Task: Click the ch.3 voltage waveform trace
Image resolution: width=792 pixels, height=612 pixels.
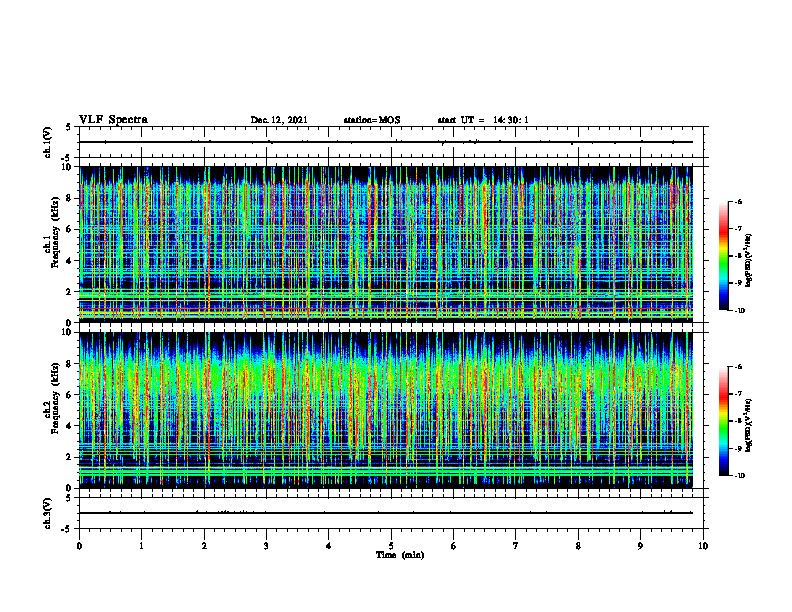Action: (x=386, y=513)
